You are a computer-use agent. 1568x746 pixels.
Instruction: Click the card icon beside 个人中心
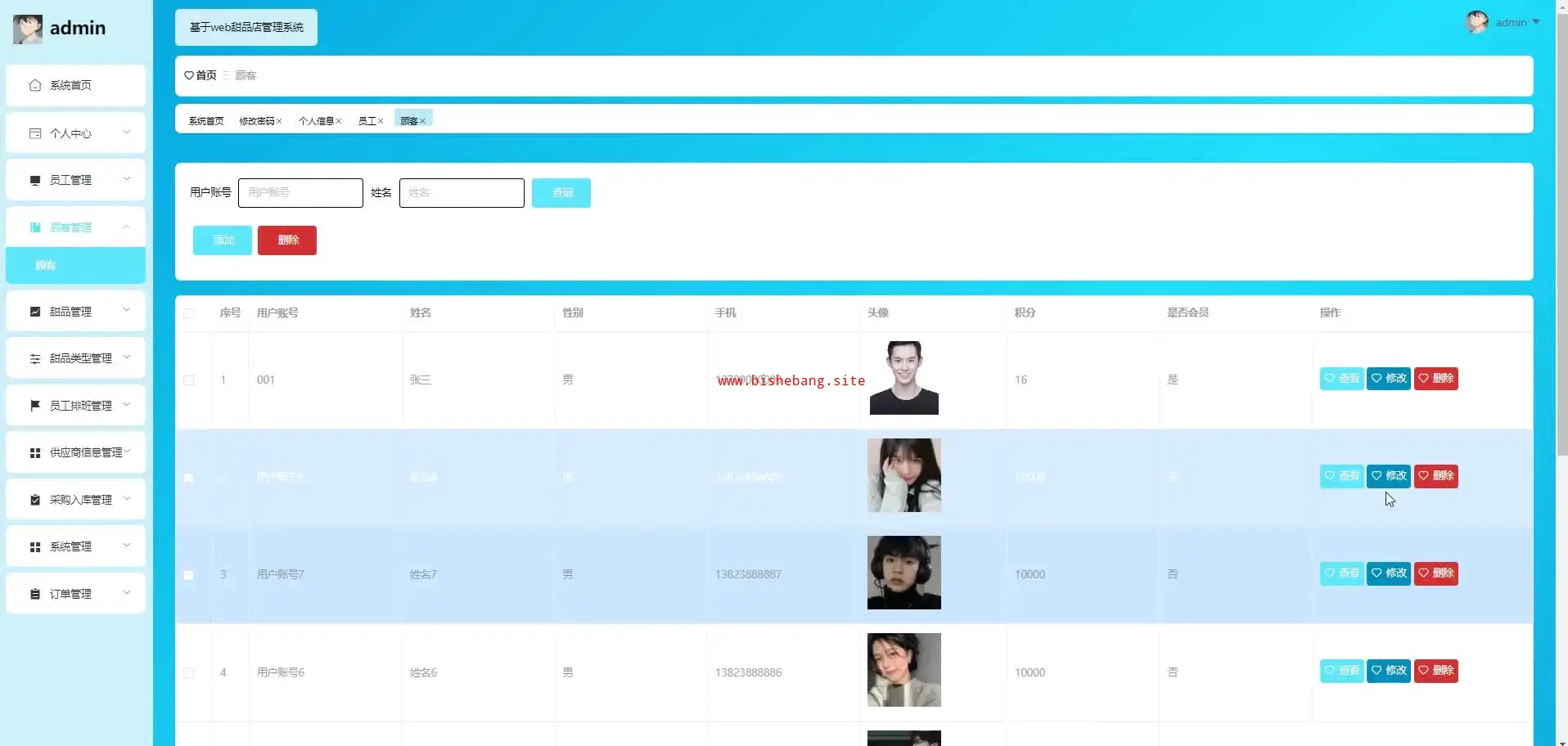34,133
